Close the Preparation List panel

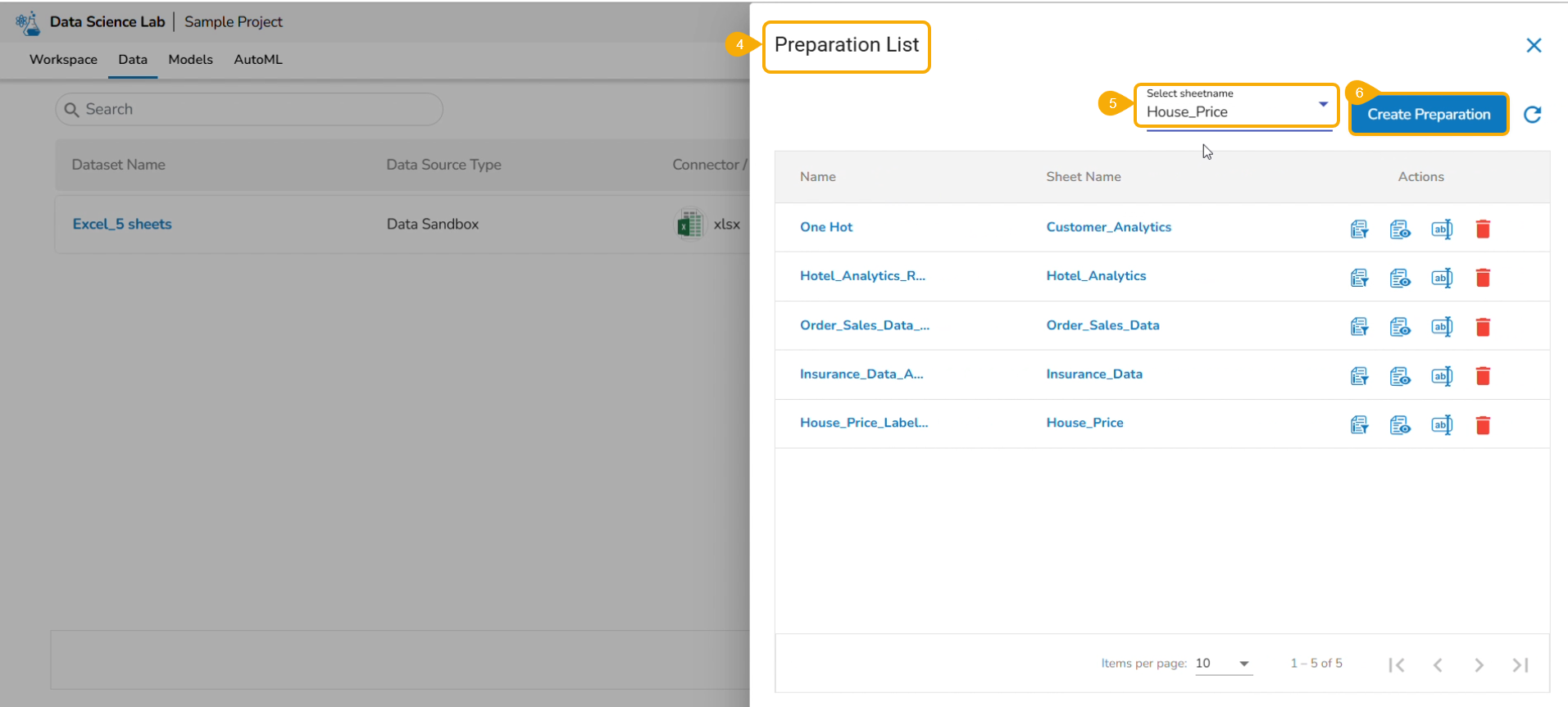(1534, 46)
